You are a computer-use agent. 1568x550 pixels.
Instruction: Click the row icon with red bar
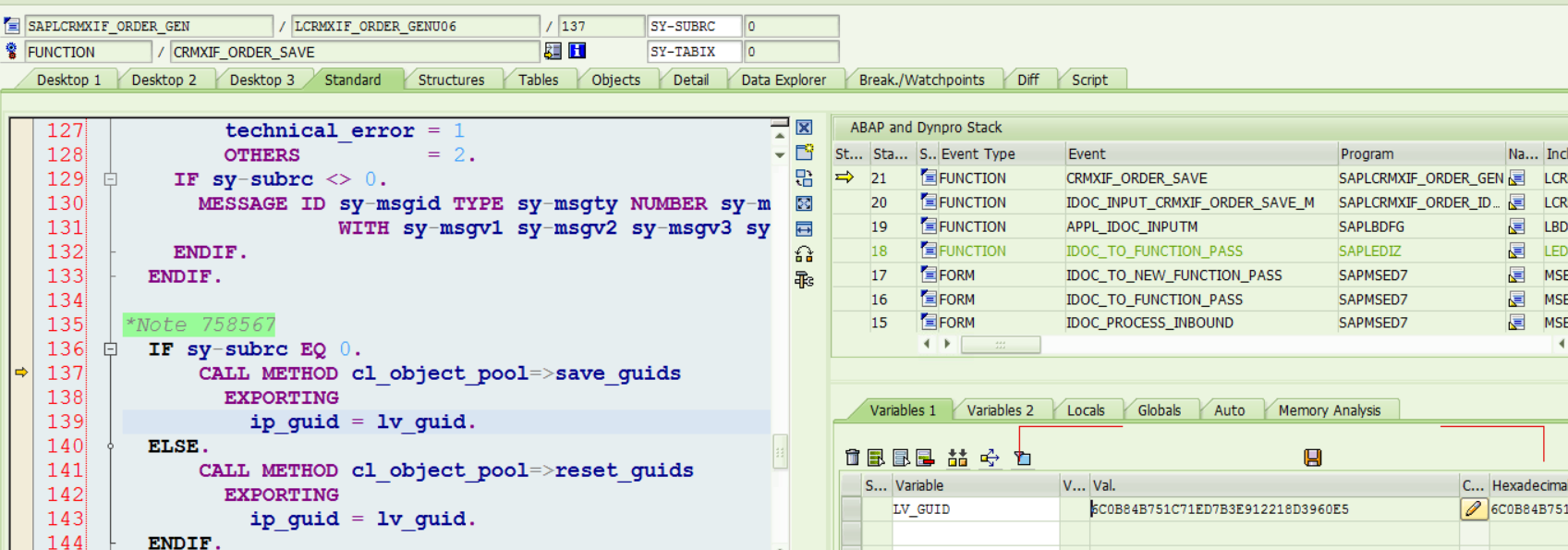[x=924, y=458]
